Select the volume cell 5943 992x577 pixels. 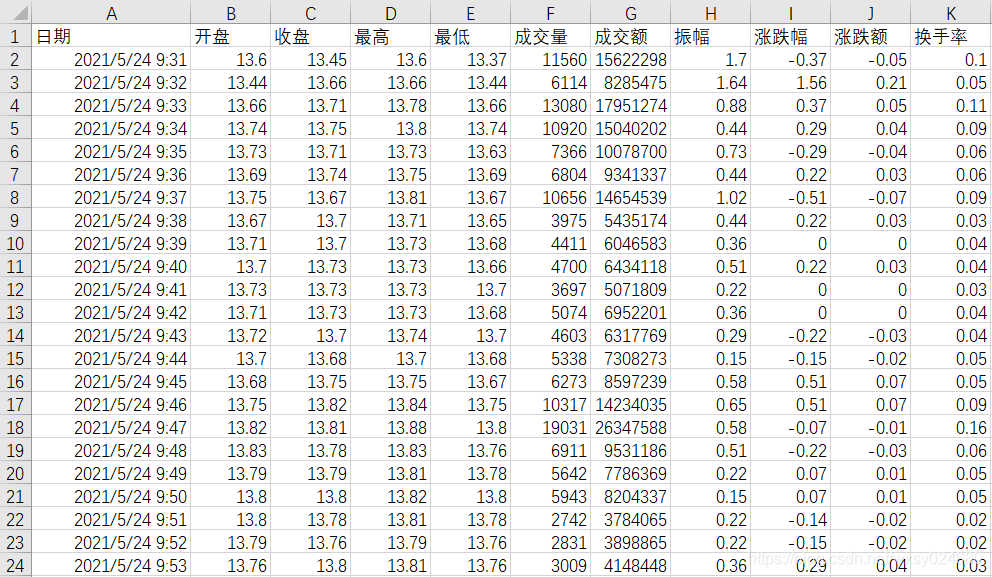coord(550,497)
